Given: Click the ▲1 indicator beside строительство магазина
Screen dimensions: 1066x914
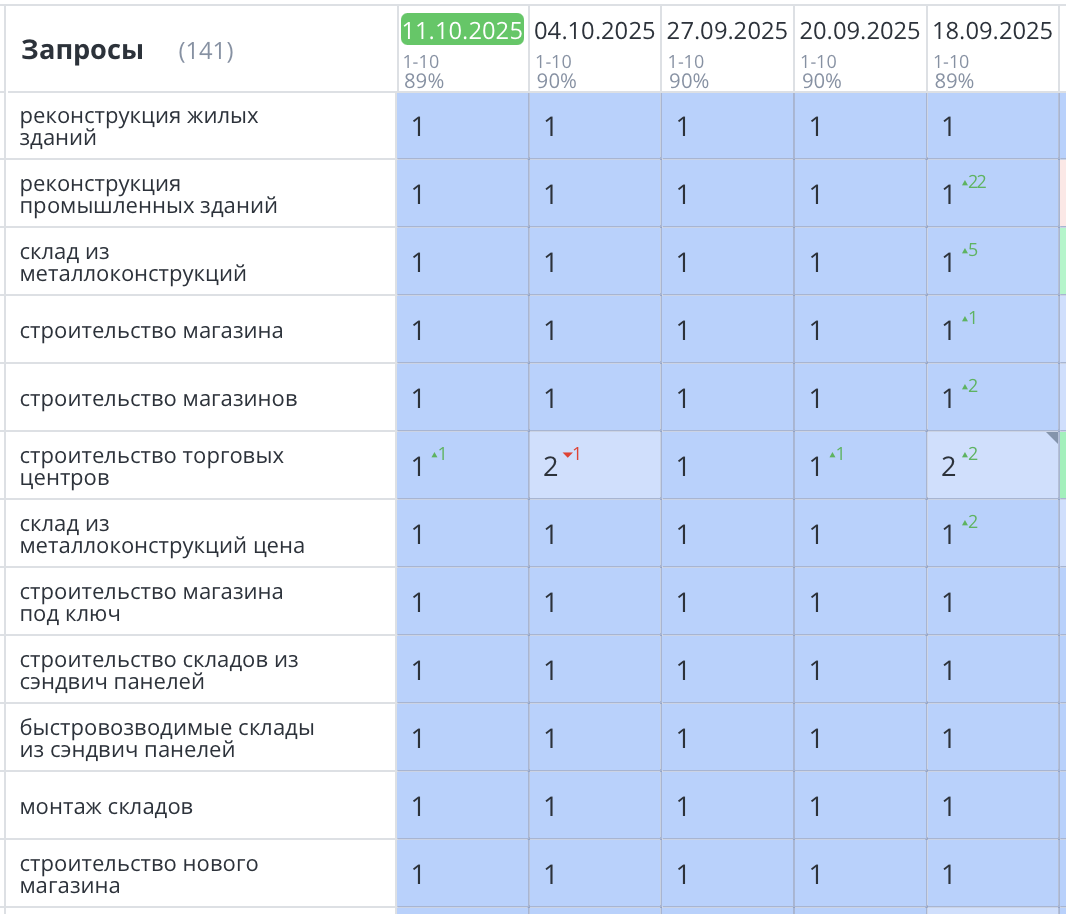Looking at the screenshot, I should coord(967,316).
